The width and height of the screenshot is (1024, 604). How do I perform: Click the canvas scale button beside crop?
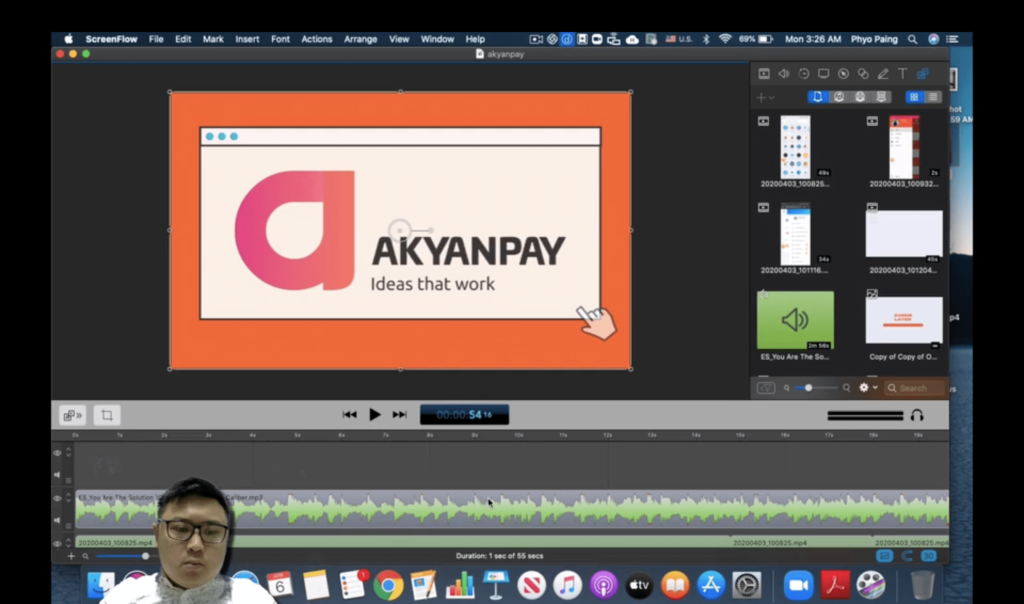(72, 415)
